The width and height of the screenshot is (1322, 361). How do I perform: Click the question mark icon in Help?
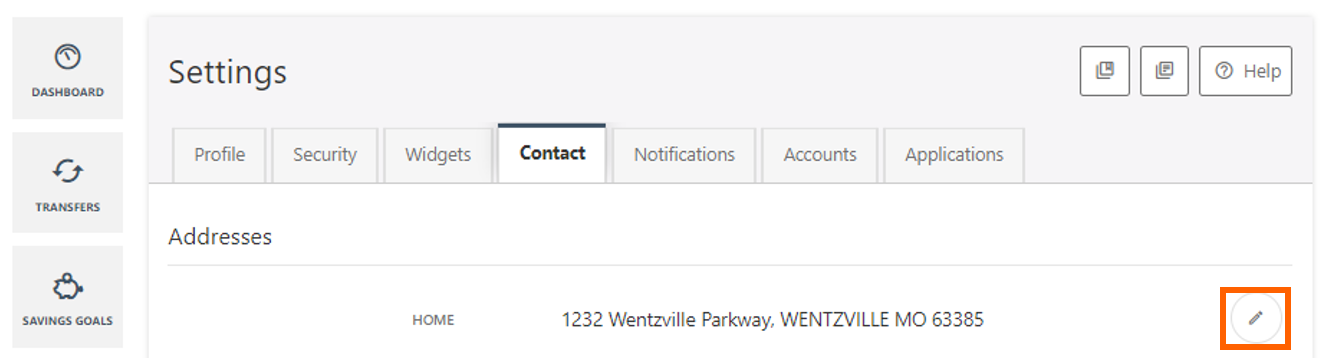click(1224, 71)
